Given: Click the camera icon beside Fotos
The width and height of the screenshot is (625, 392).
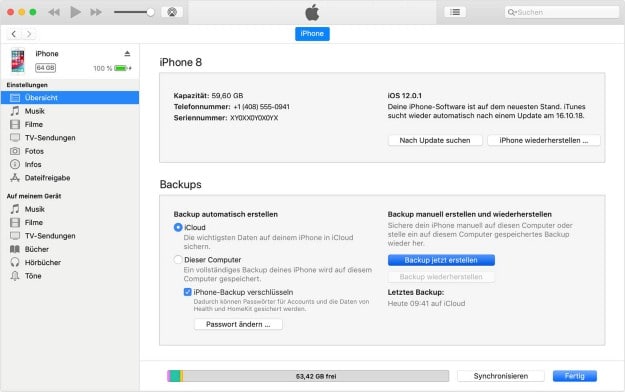Looking at the screenshot, I should point(15,151).
